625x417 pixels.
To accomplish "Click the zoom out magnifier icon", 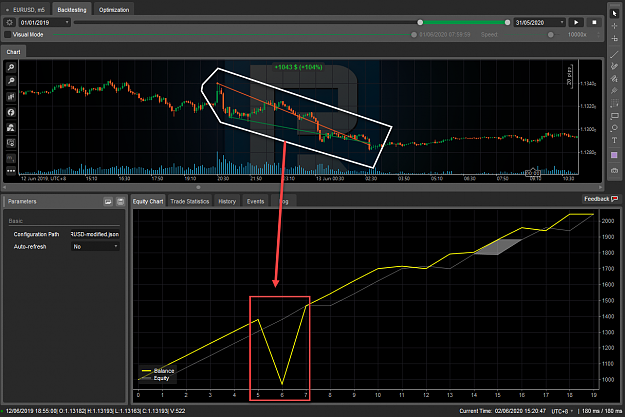I will click(11, 81).
